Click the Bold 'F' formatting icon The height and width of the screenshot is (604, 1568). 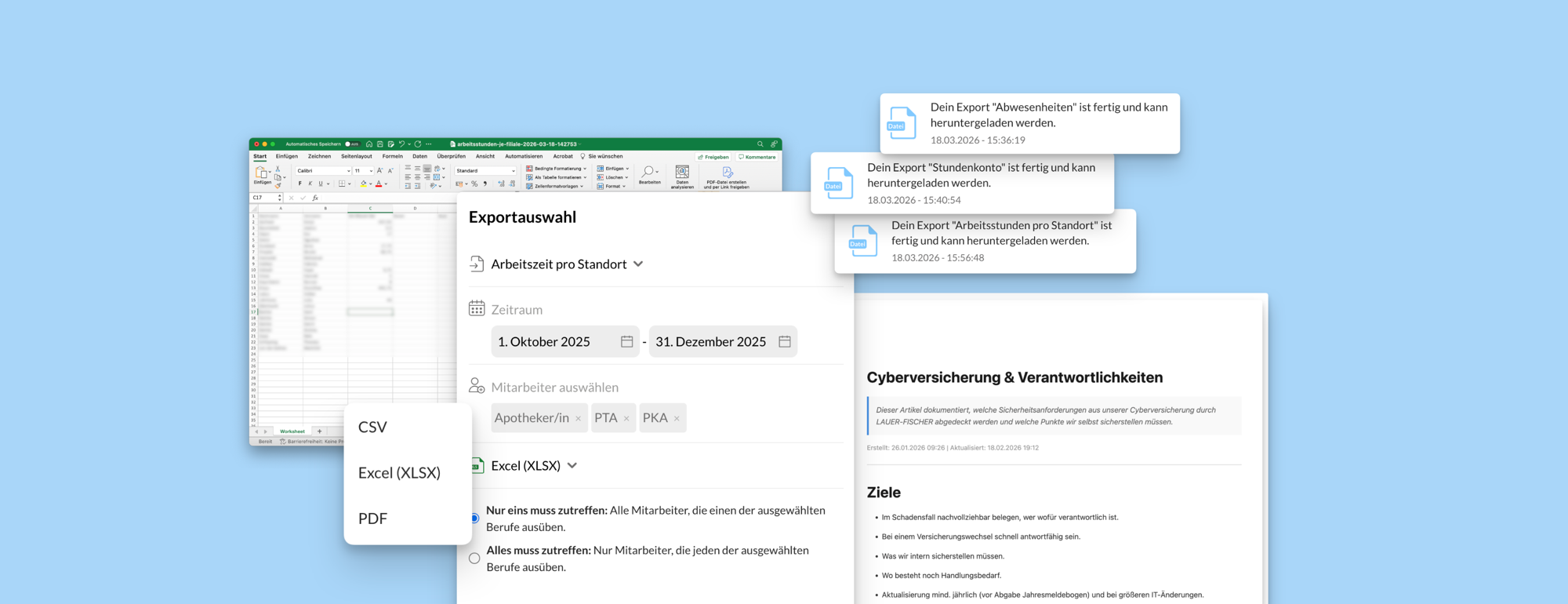click(x=299, y=184)
